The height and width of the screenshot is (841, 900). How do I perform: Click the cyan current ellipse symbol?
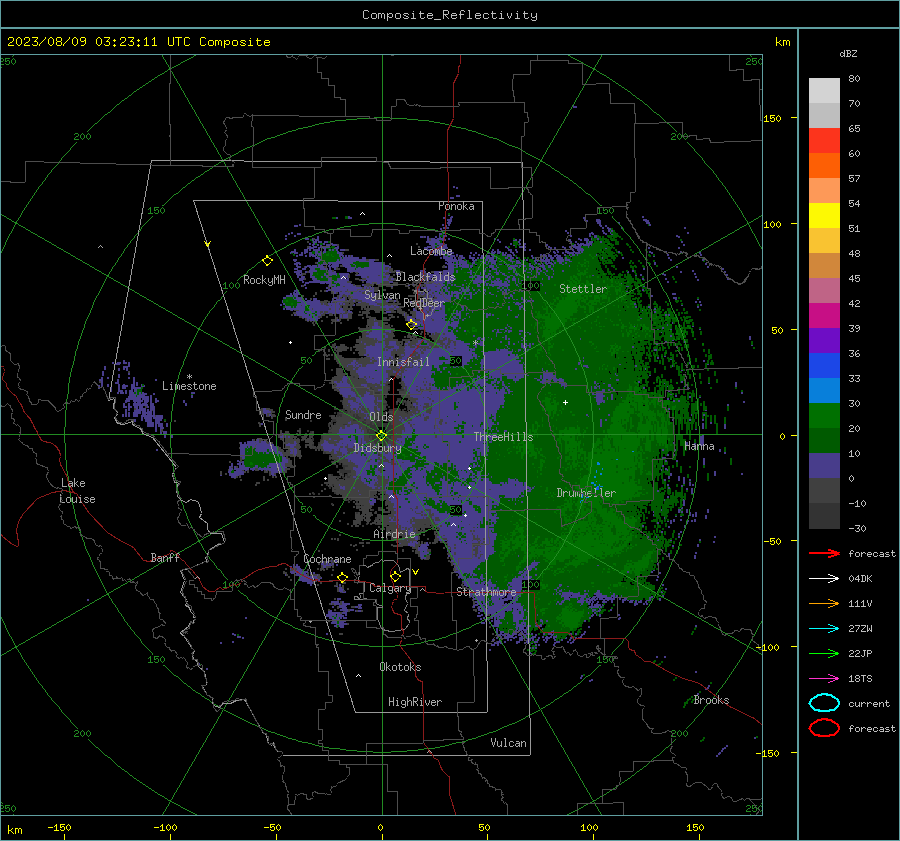pyautogui.click(x=824, y=703)
